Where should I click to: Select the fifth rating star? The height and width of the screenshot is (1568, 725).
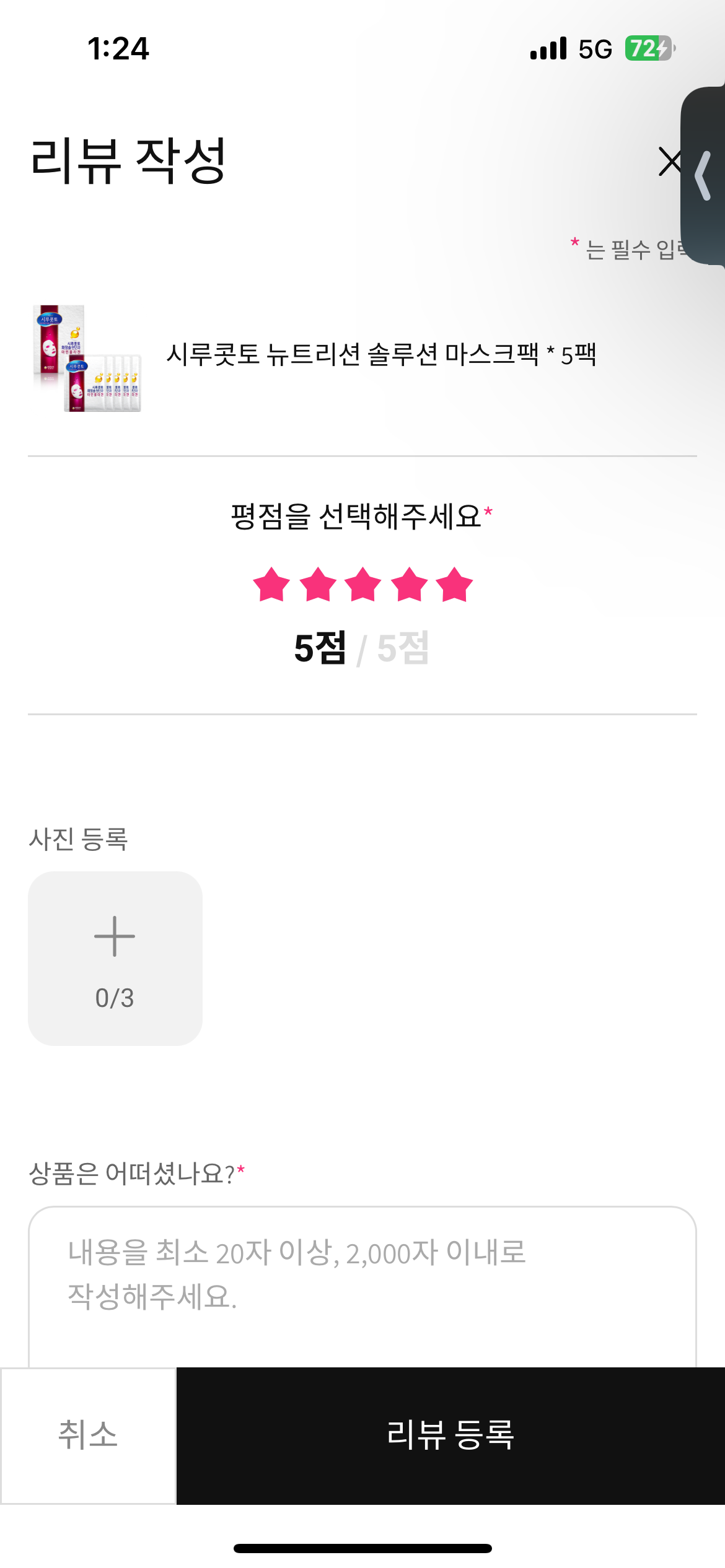[454, 585]
